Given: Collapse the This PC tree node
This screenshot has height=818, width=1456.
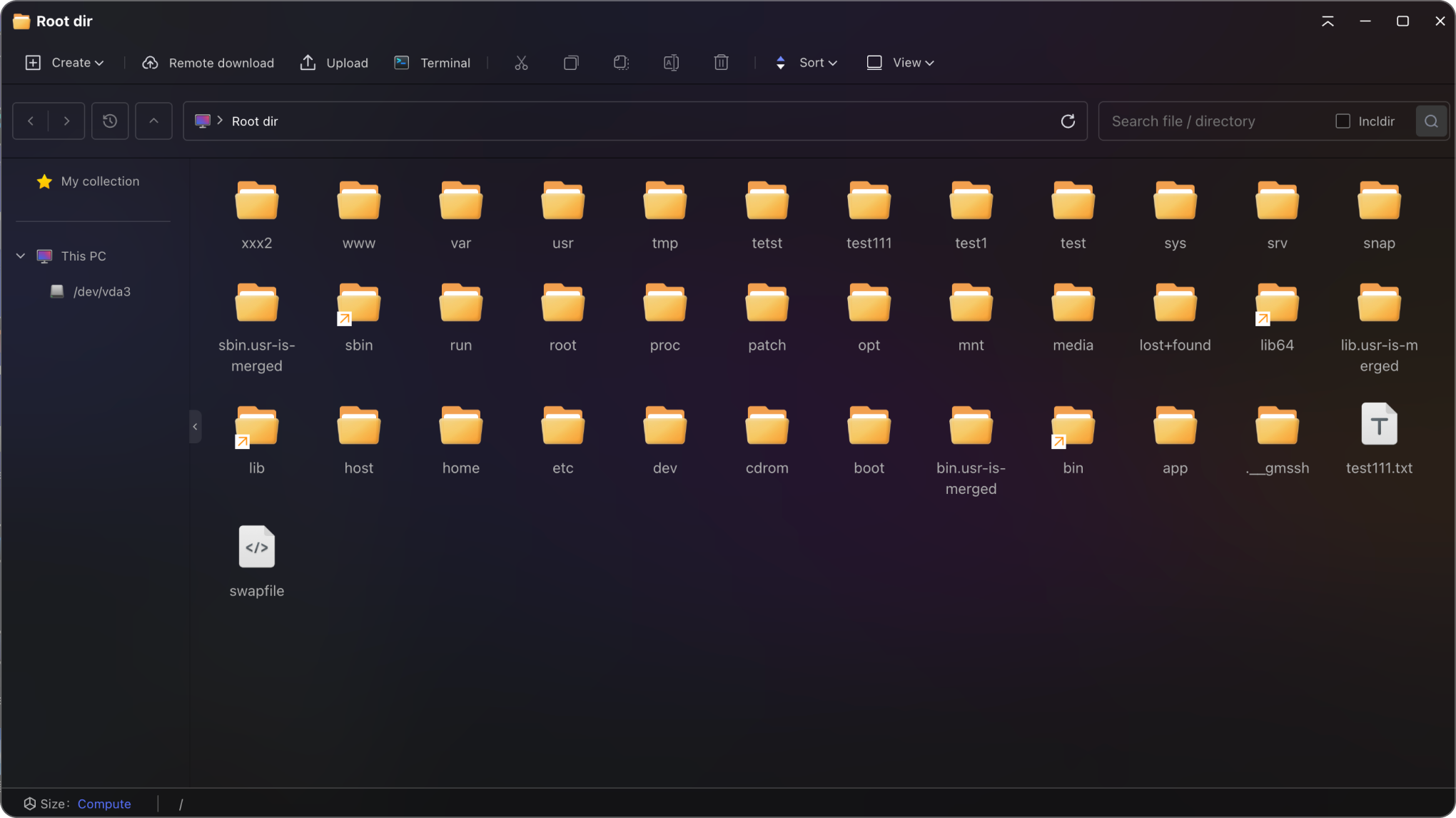Looking at the screenshot, I should [x=21, y=256].
